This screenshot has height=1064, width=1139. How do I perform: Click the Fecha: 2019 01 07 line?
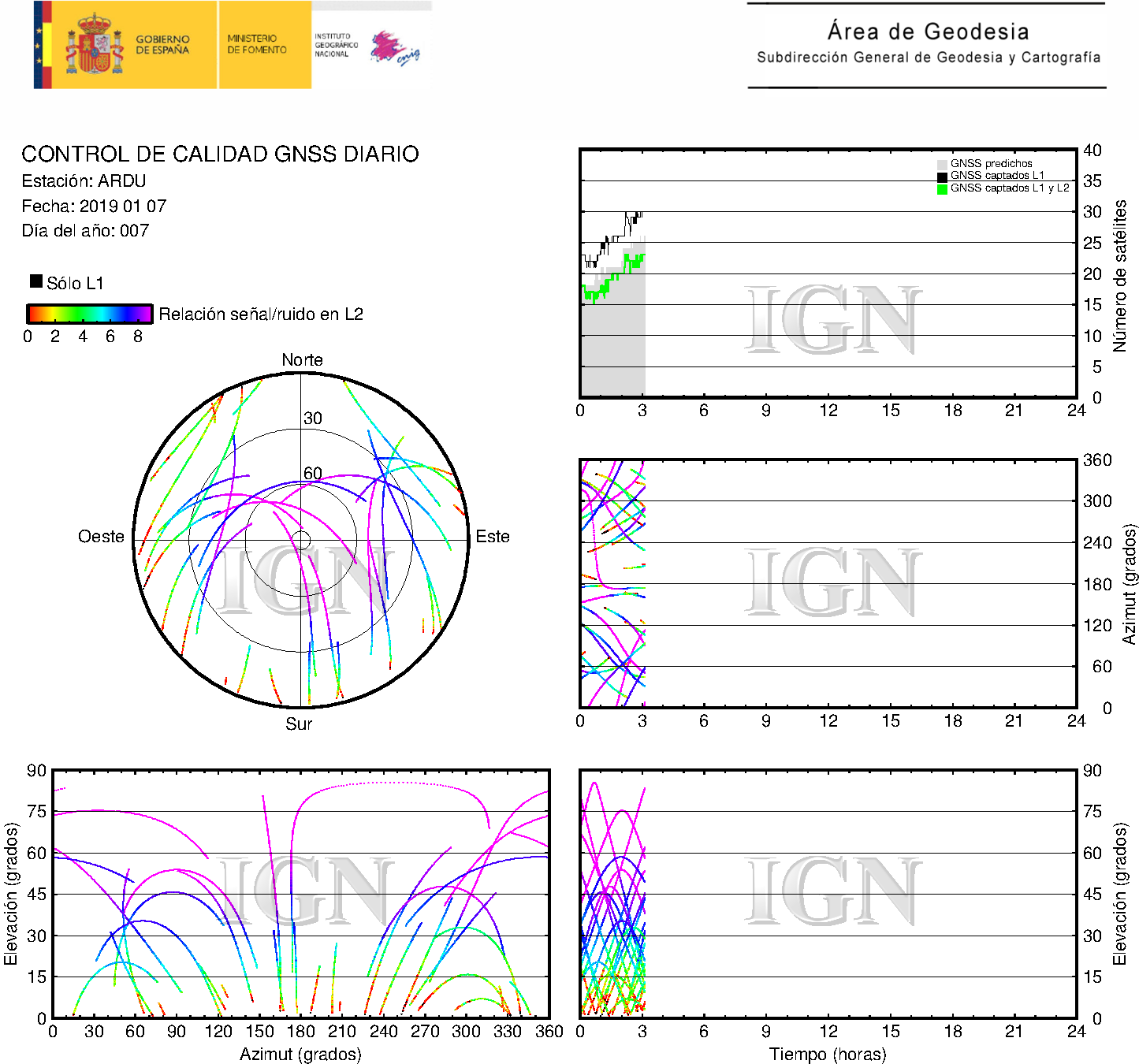[x=94, y=206]
